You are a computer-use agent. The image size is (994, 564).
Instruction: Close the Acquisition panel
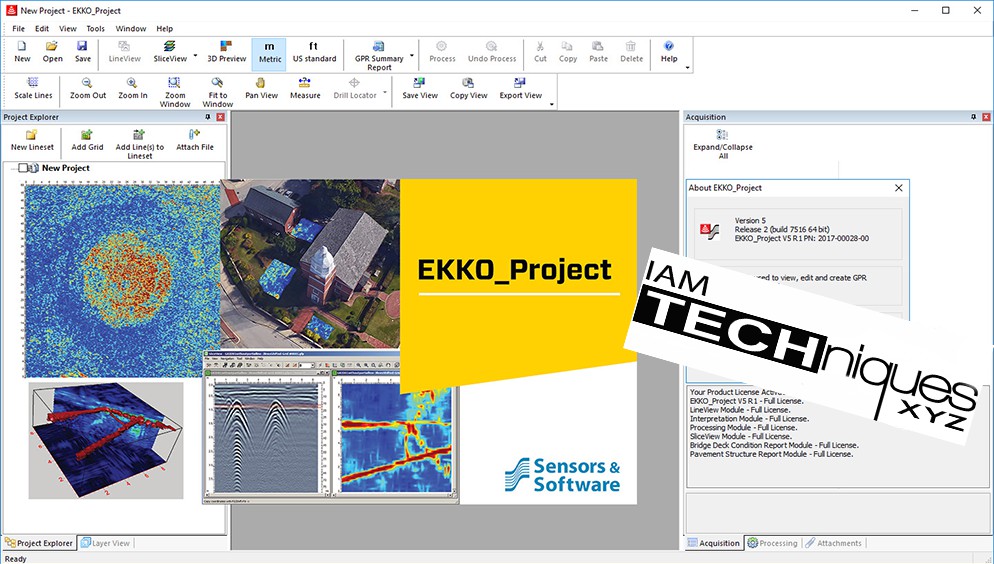(986, 117)
